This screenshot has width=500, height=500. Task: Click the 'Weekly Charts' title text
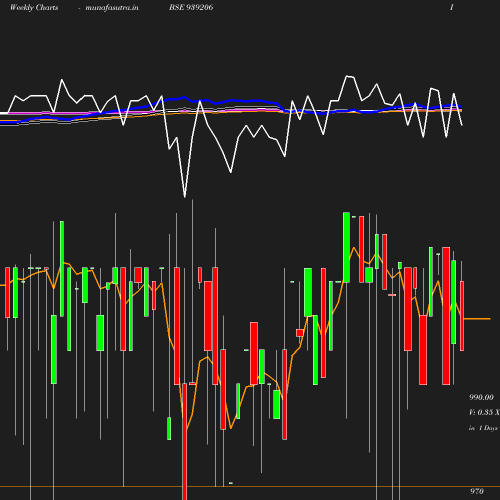click(34, 8)
